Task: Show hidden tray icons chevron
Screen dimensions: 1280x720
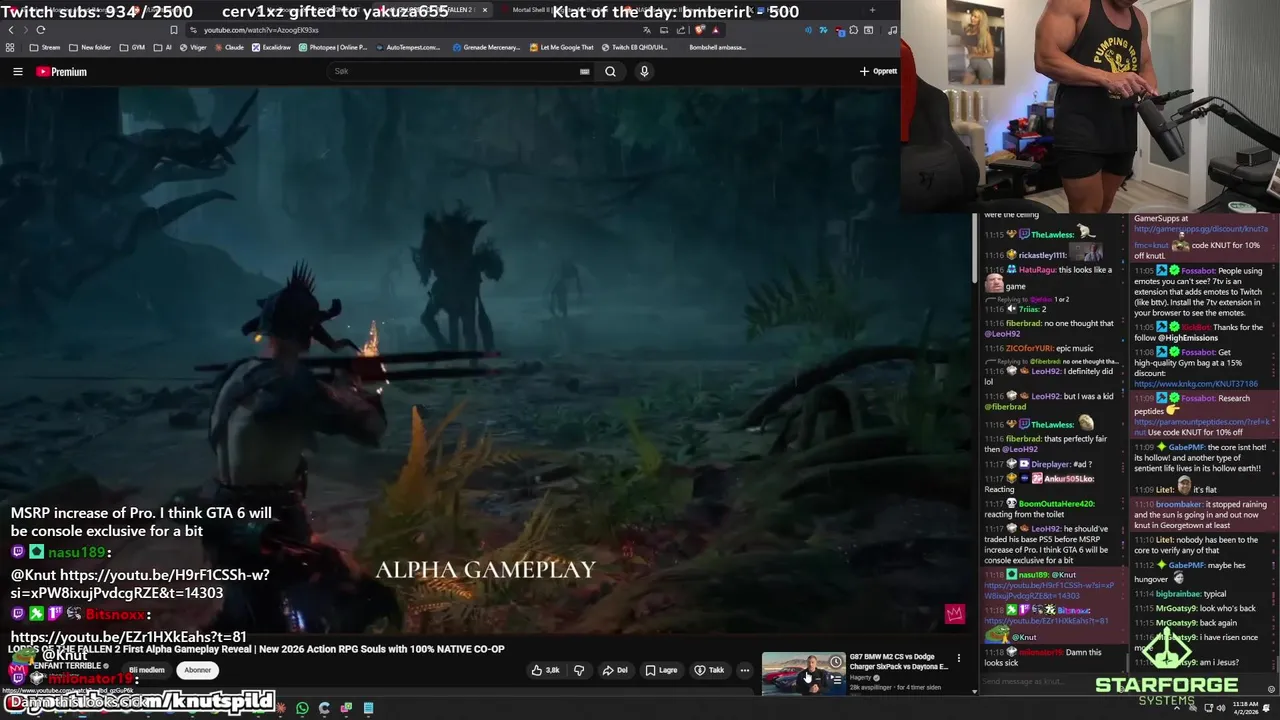Action: (1178, 708)
